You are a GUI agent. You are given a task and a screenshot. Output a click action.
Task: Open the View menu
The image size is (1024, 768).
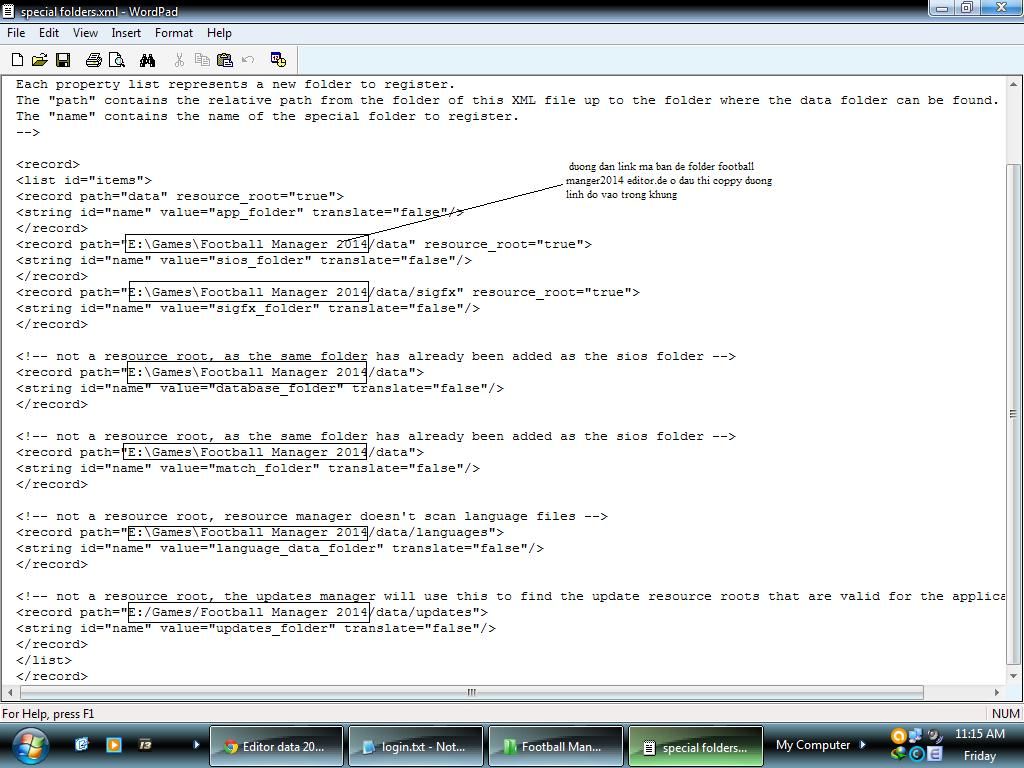(x=85, y=33)
